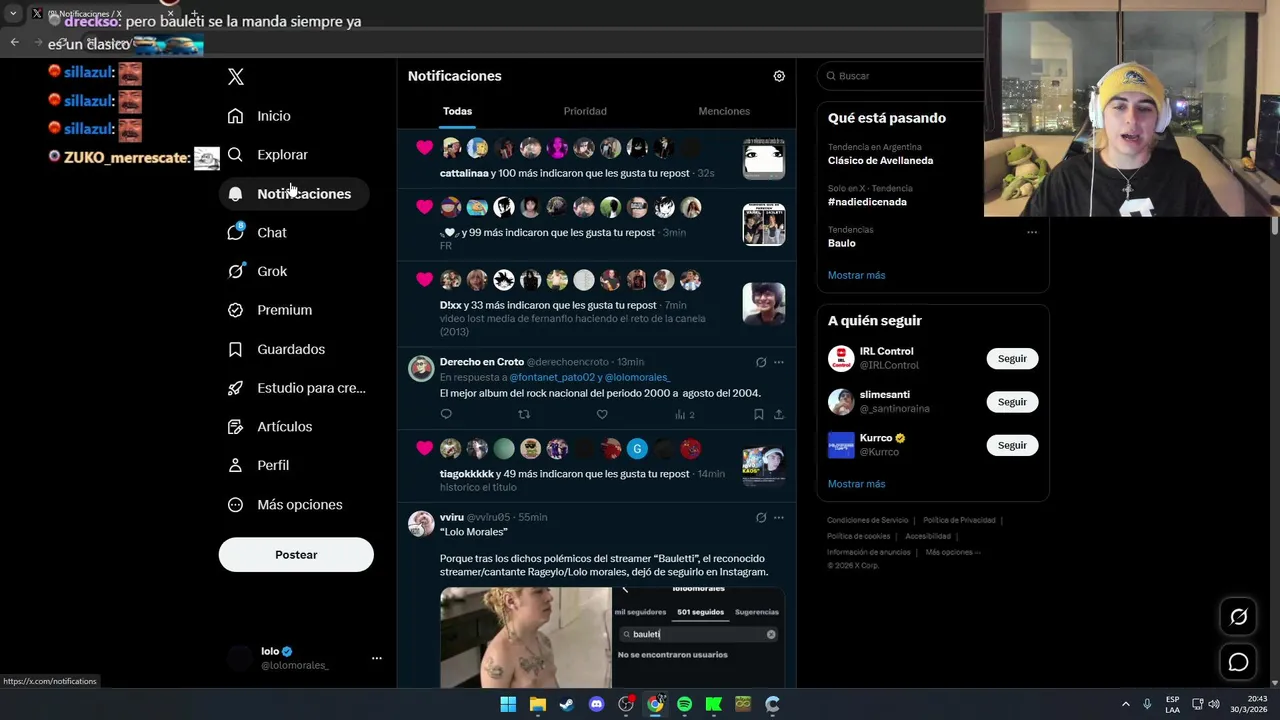This screenshot has height=720, width=1280.
Task: Open Discord from the taskbar
Action: coord(597,704)
